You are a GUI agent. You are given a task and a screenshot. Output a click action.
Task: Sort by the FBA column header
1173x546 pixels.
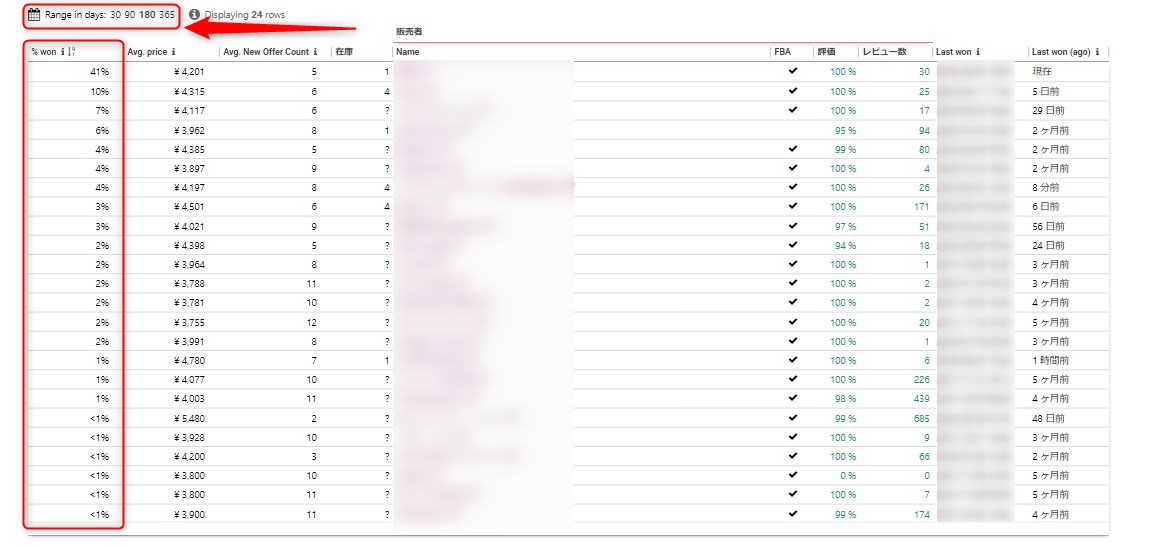(x=782, y=52)
